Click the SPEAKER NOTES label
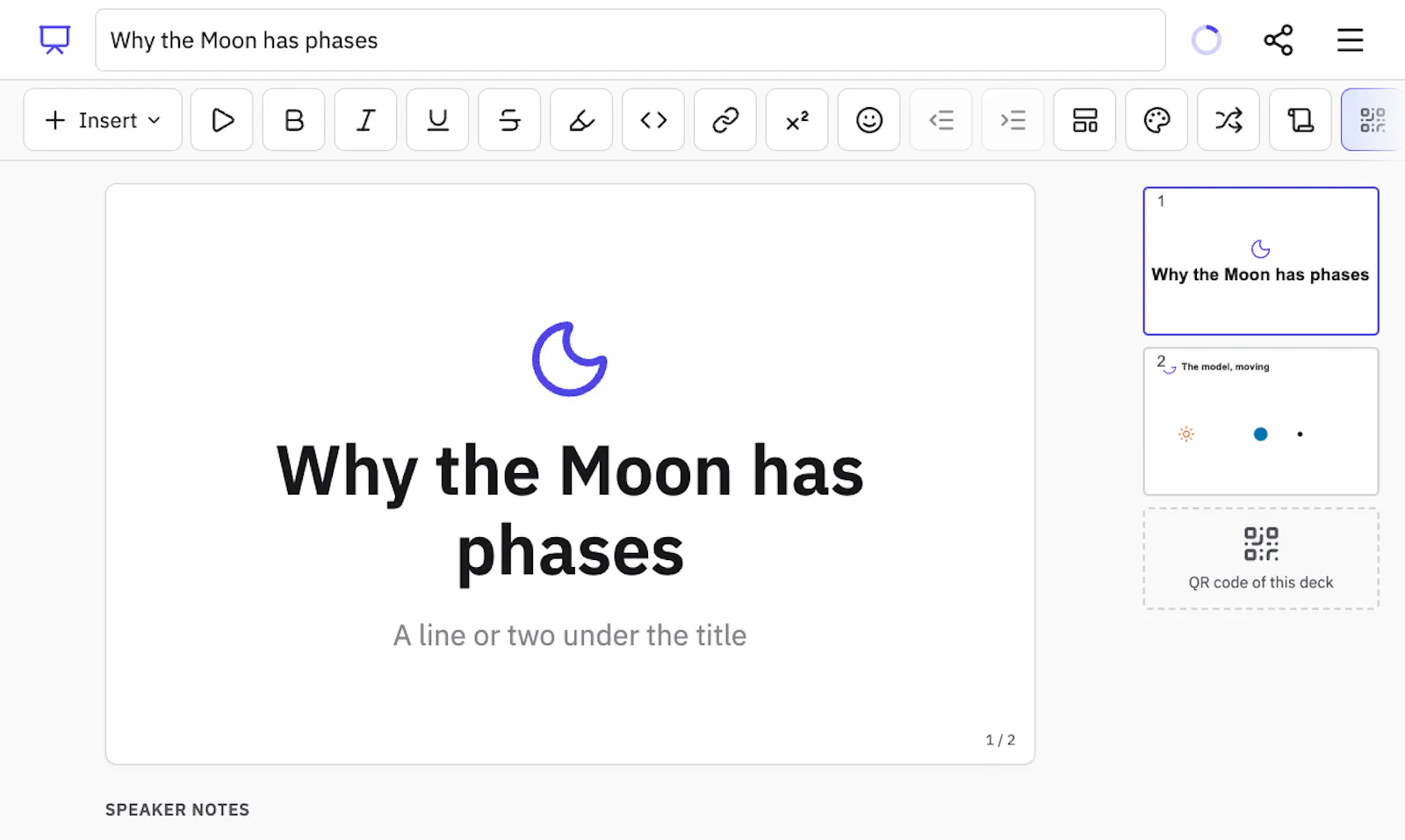Image resolution: width=1405 pixels, height=840 pixels. pos(177,809)
